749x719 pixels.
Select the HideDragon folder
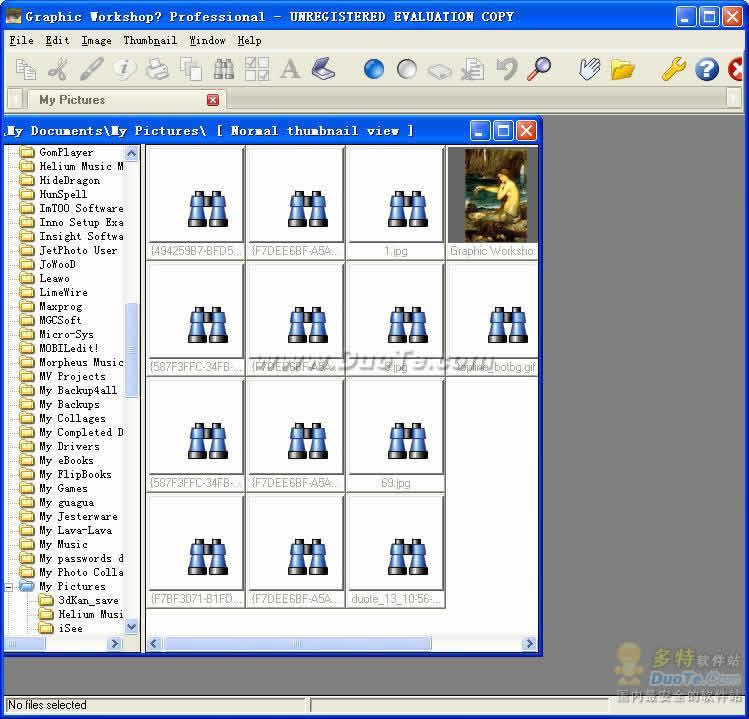coord(69,181)
